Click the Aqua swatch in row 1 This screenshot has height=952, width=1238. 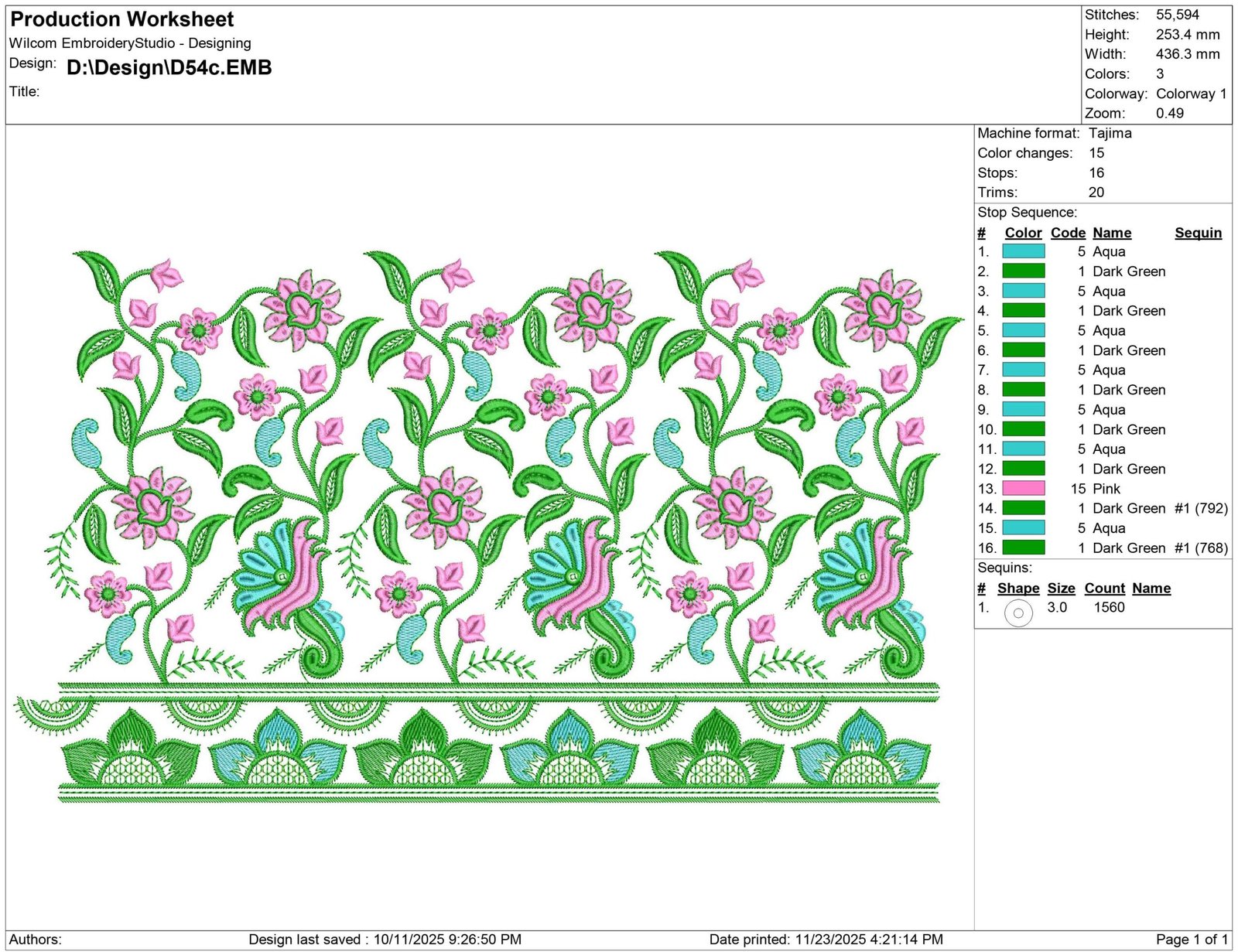coord(1023,251)
